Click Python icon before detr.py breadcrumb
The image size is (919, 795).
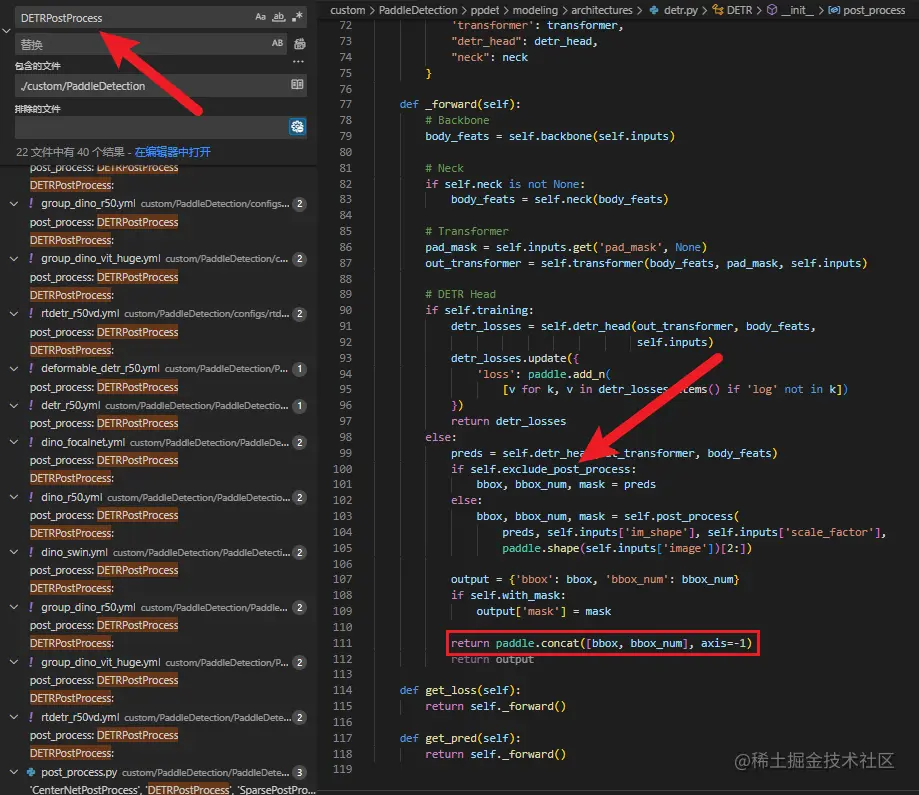coord(654,10)
